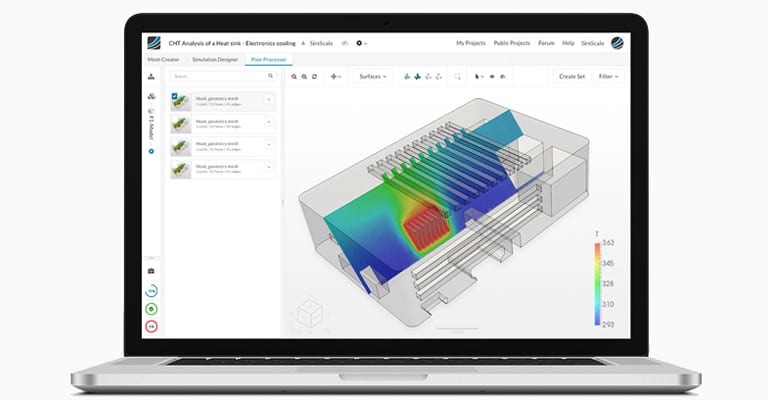768x400 pixels.
Task: Click the green completed status circle
Action: pos(151,309)
